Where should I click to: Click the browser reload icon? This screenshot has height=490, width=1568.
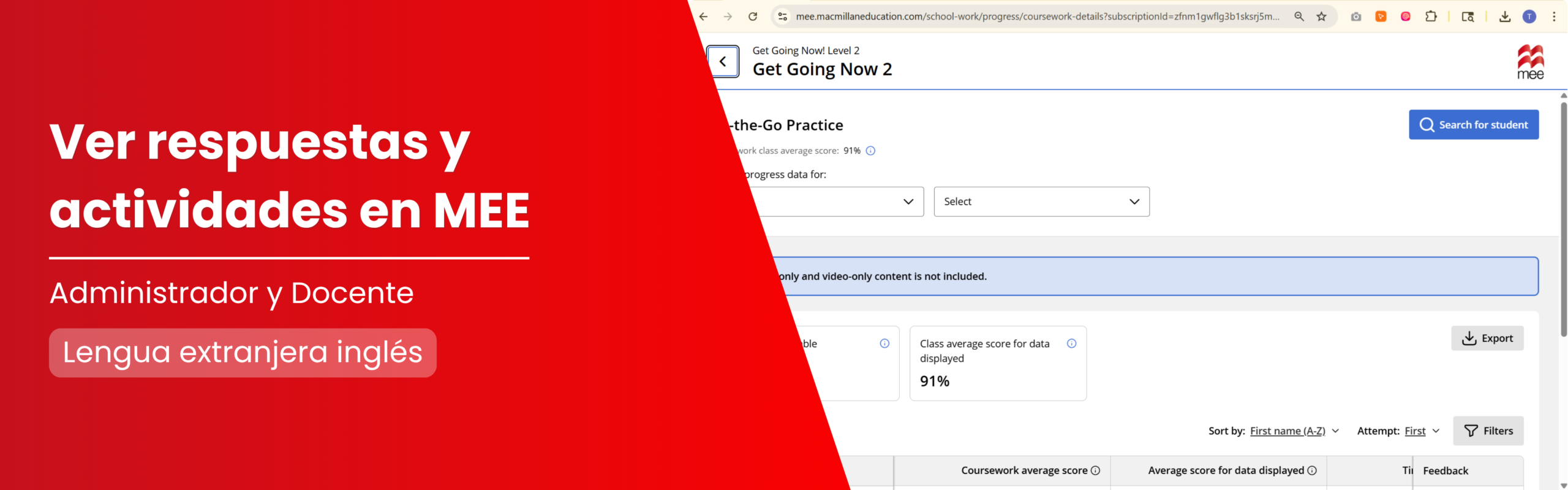click(753, 17)
